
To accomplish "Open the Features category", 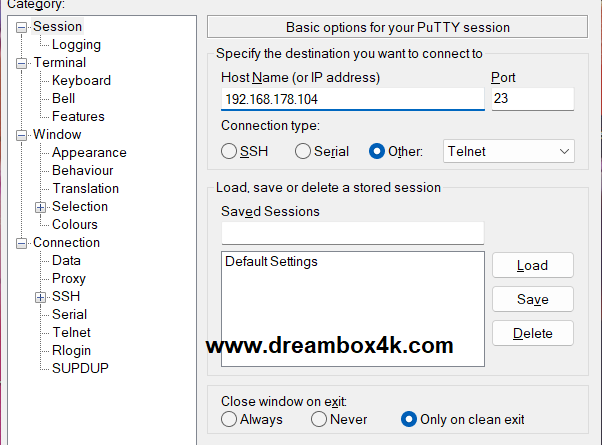I will (78, 117).
